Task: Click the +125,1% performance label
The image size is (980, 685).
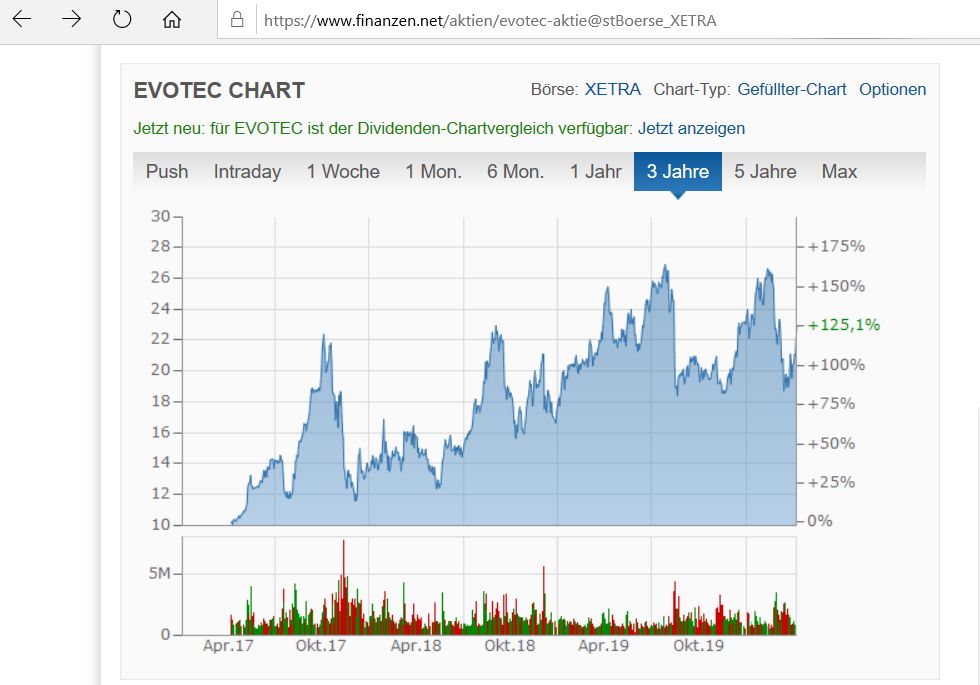Action: (844, 325)
